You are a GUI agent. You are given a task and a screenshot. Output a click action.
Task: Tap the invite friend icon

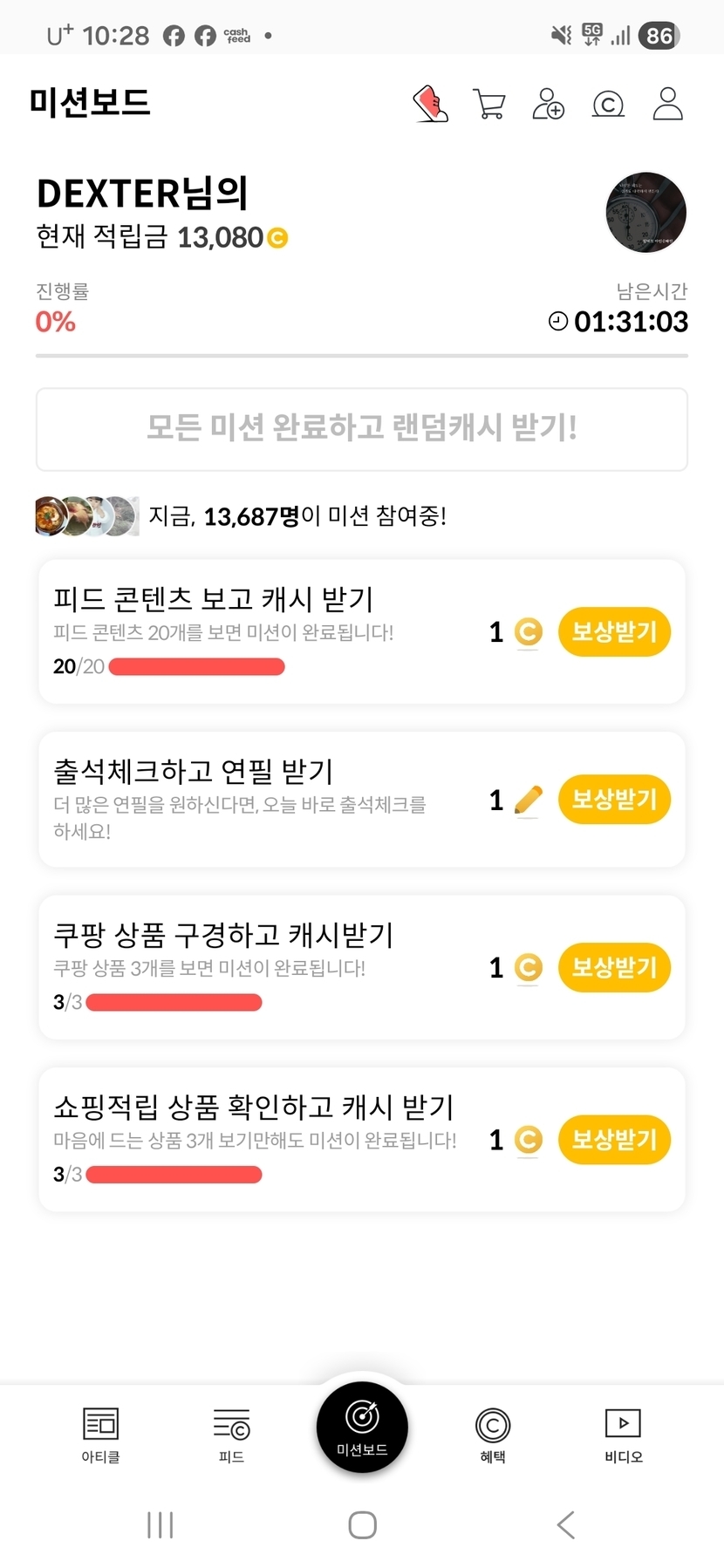(x=549, y=104)
